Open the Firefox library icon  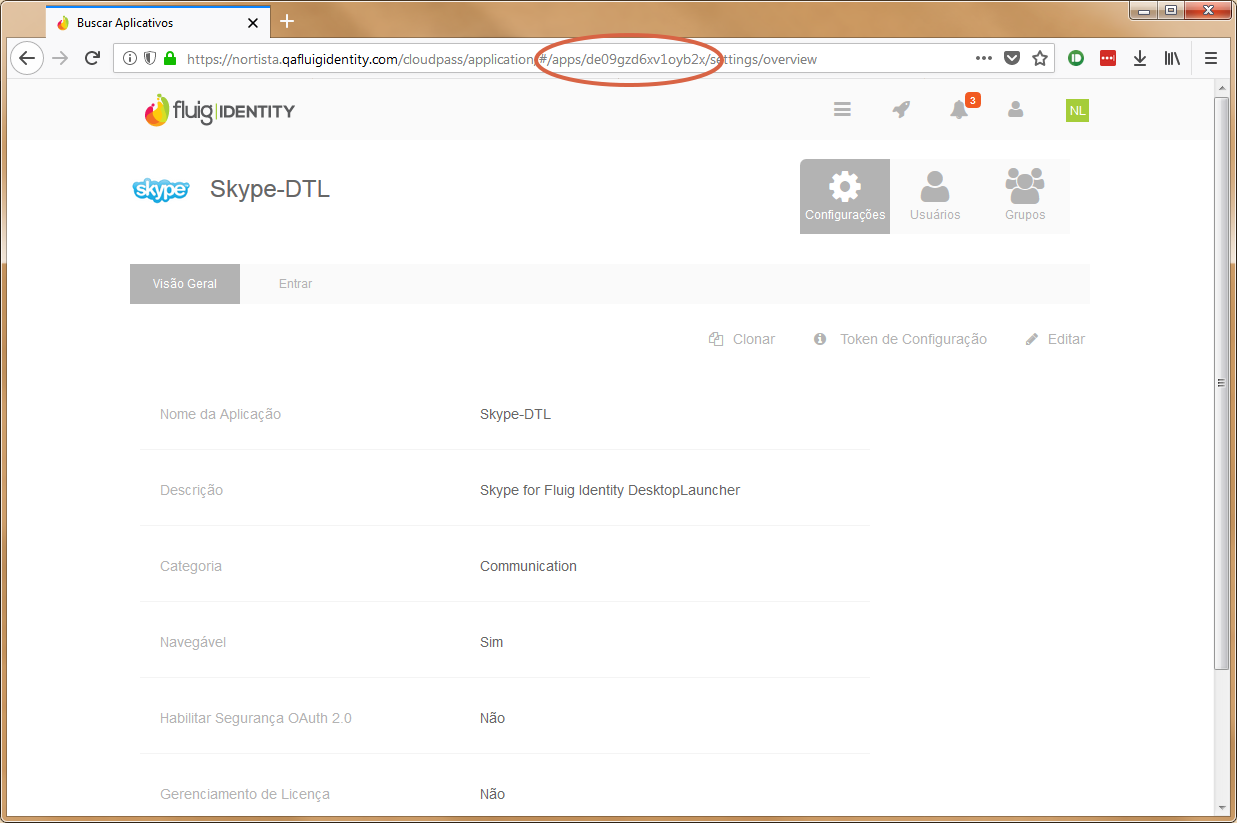click(1172, 58)
